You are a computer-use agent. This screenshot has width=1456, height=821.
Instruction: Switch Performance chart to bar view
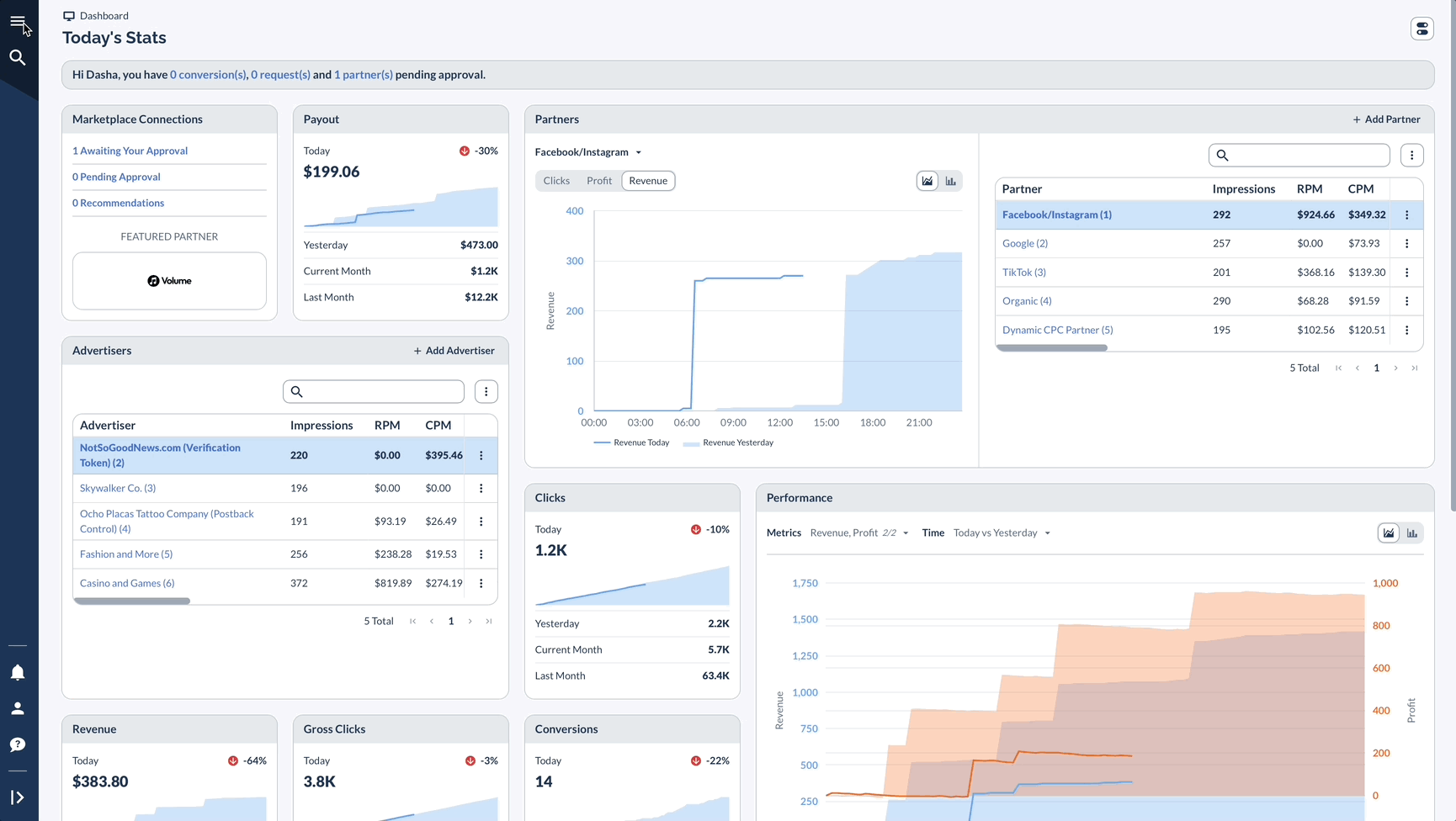1412,532
